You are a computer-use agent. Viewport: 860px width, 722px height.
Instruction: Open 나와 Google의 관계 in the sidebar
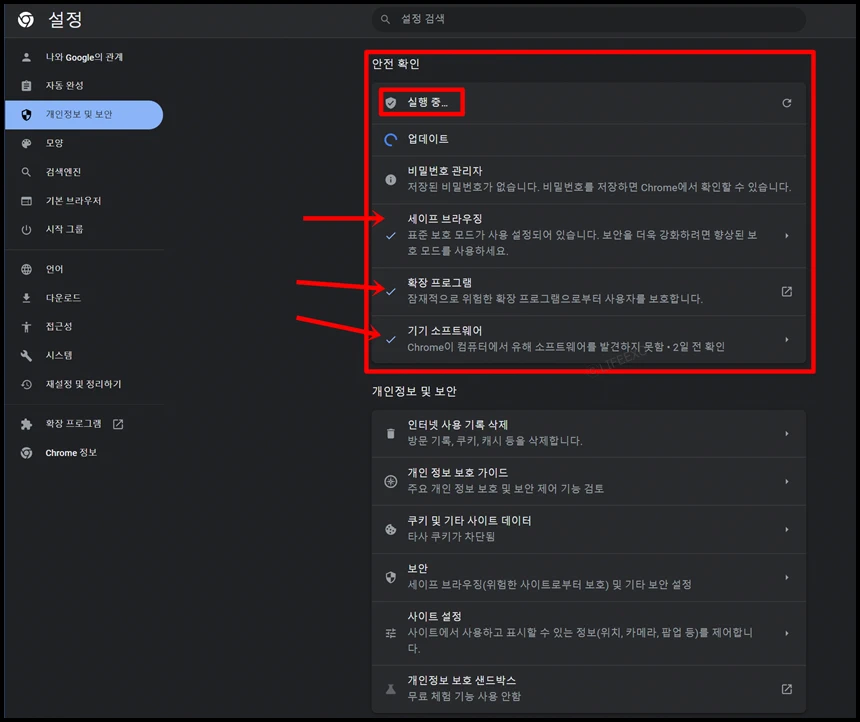(x=84, y=57)
